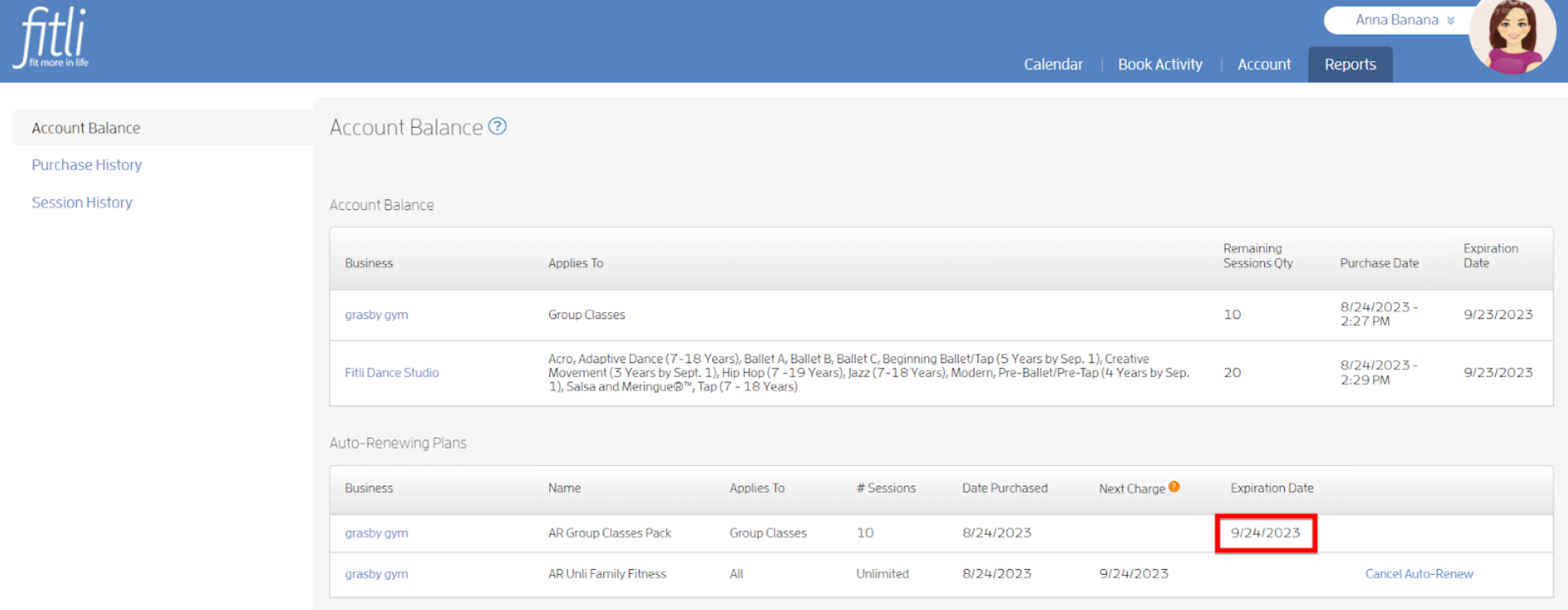Open grasby gym link in AR Group Classes Pack row
This screenshot has height=610, width=1568.
376,533
